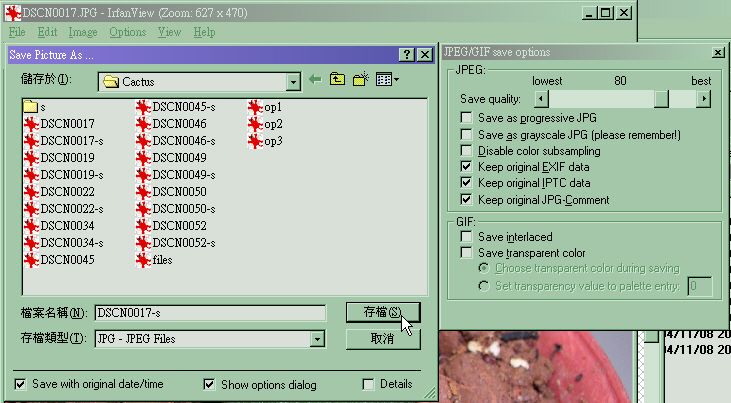
Task: Click the save quality slider handle
Action: point(661,98)
